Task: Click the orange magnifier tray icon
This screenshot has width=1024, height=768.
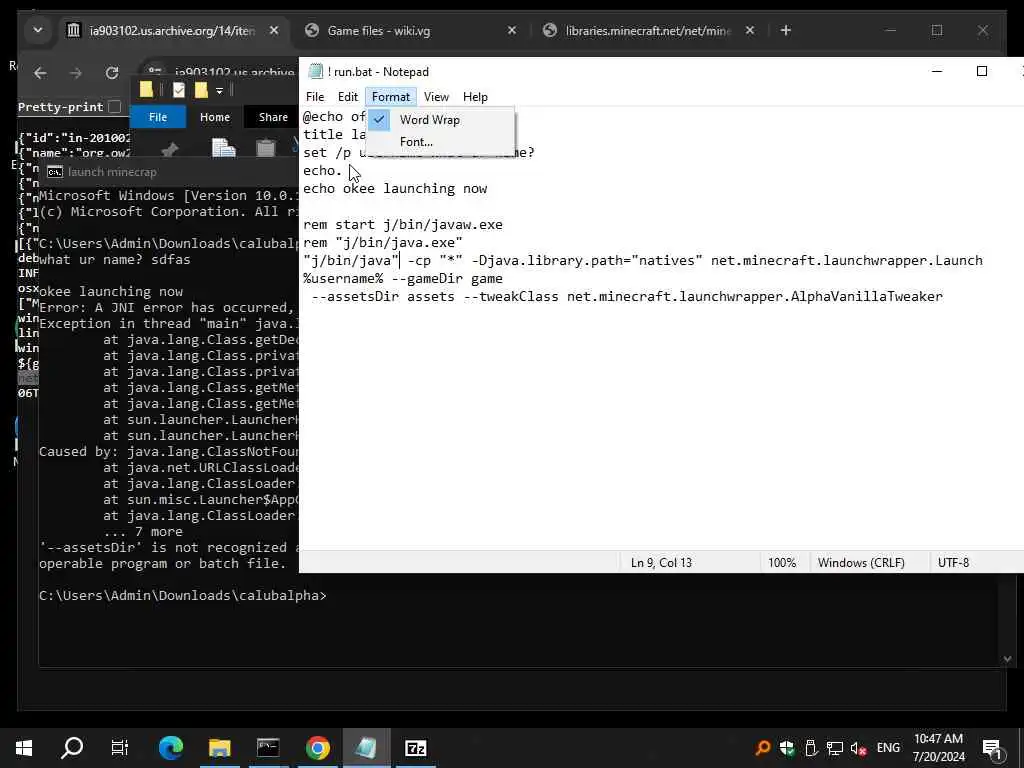Action: (x=762, y=748)
